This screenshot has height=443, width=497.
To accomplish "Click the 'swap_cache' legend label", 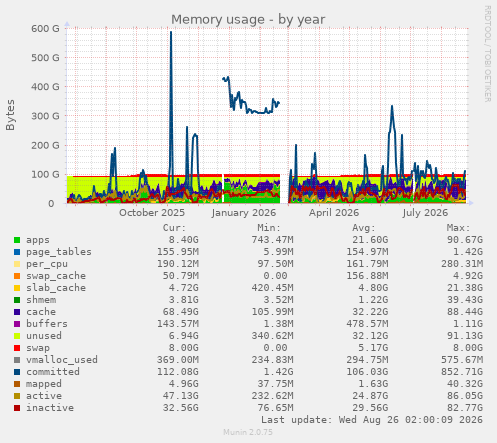I will tap(56, 276).
